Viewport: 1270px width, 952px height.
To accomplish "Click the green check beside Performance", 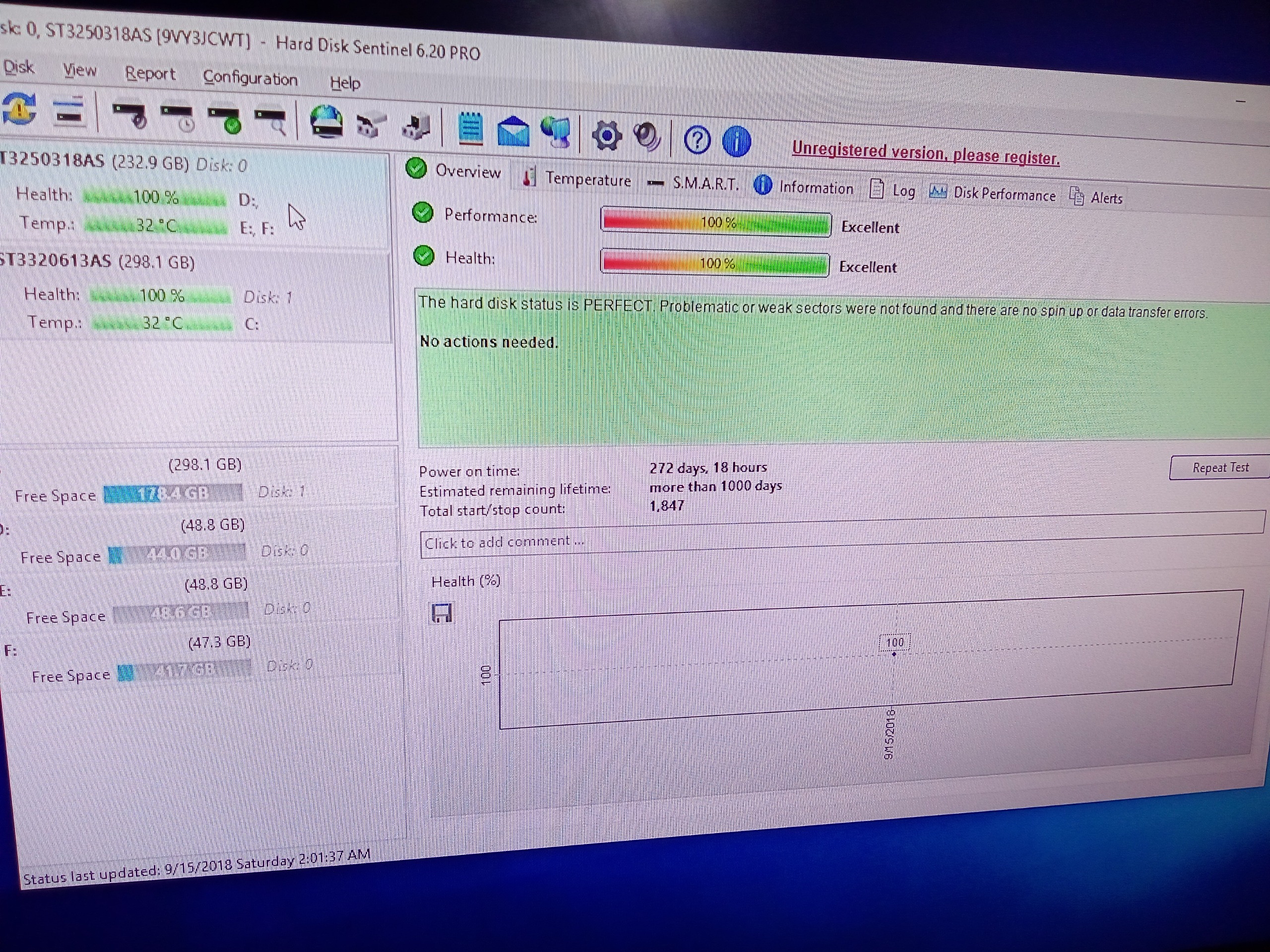I will point(423,212).
